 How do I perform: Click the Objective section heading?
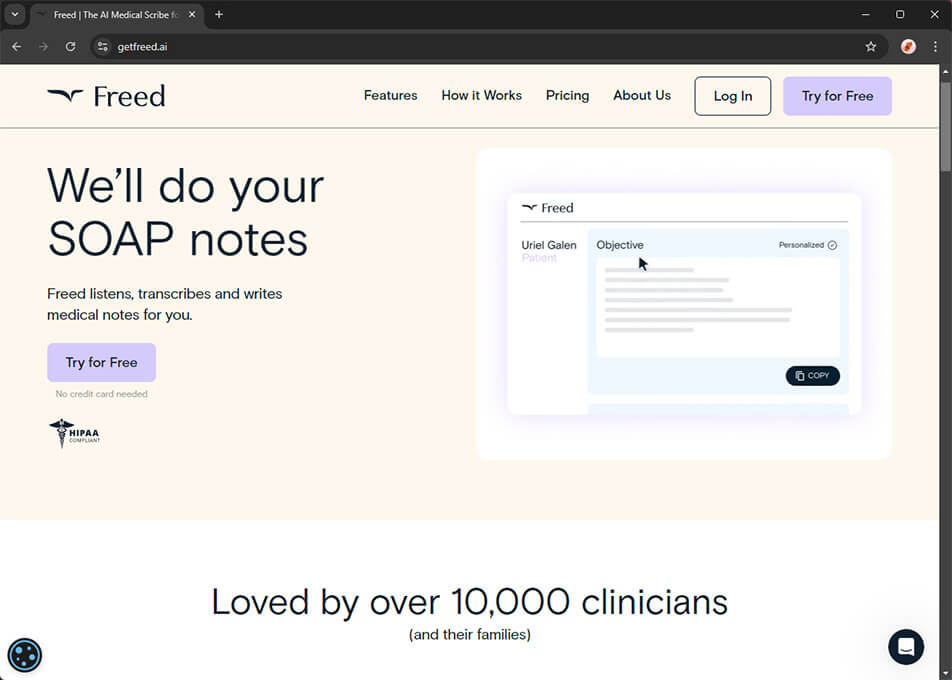(x=620, y=245)
